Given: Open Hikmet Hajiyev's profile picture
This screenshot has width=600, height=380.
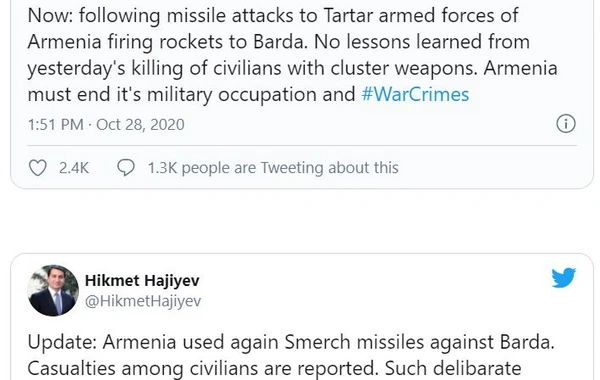Looking at the screenshot, I should click(x=53, y=290).
